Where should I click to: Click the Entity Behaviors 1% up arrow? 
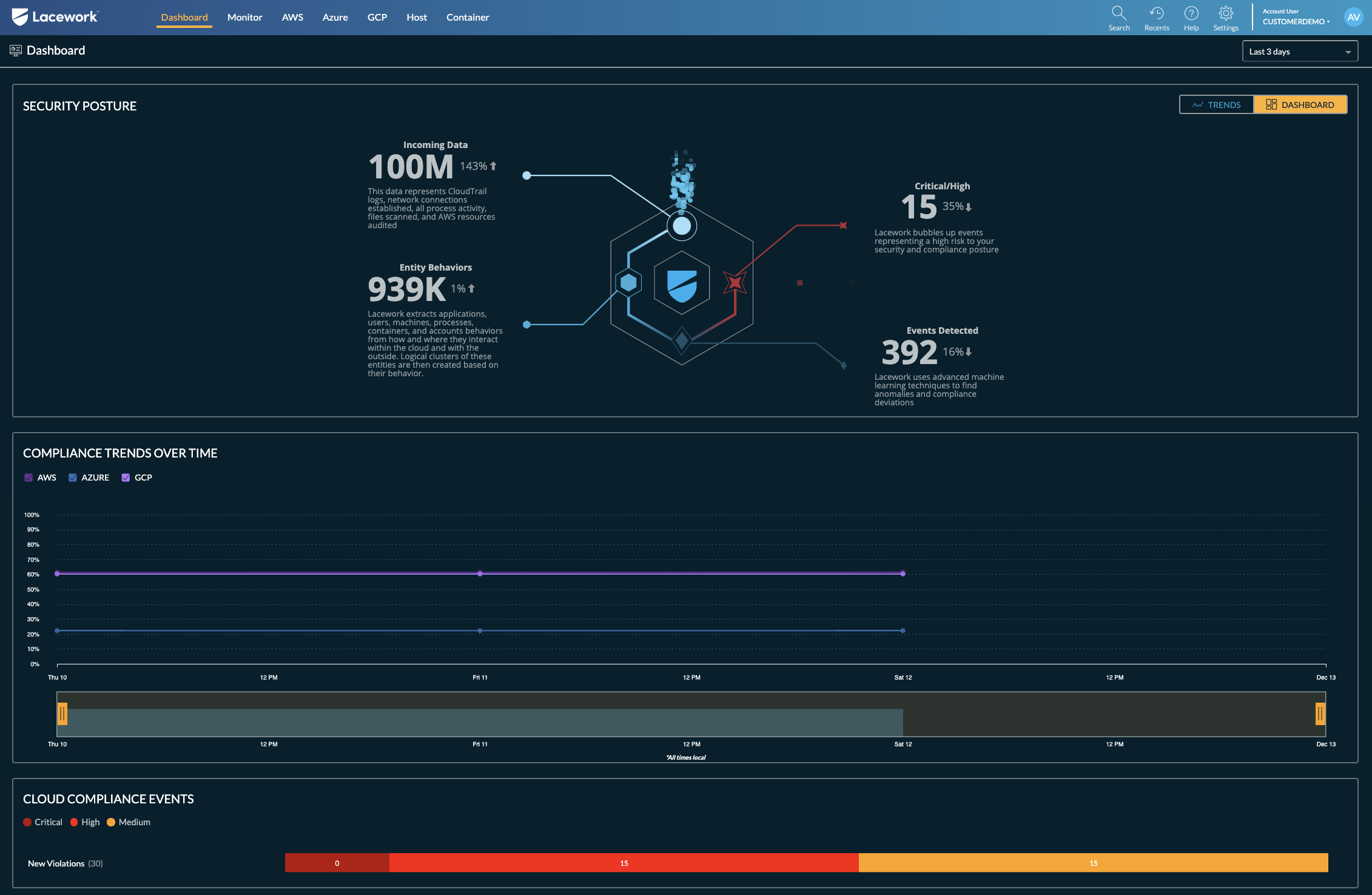point(471,289)
